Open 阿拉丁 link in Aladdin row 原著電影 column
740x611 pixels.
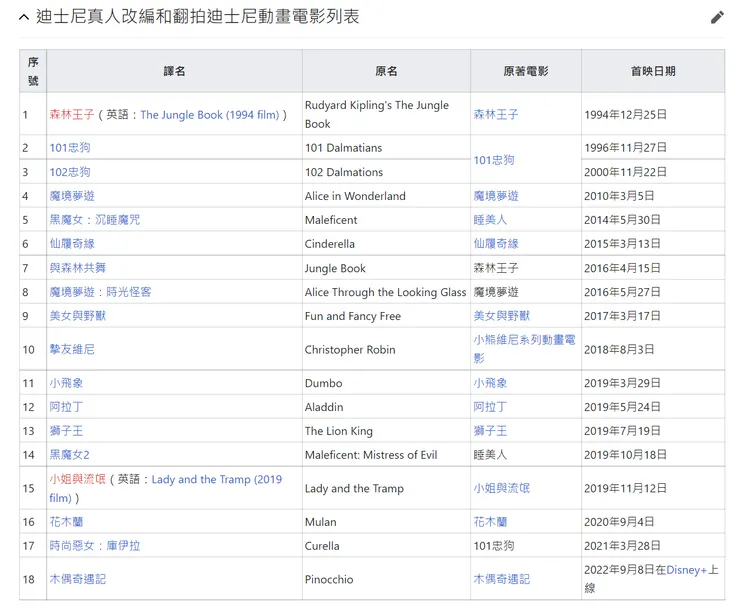click(x=490, y=407)
